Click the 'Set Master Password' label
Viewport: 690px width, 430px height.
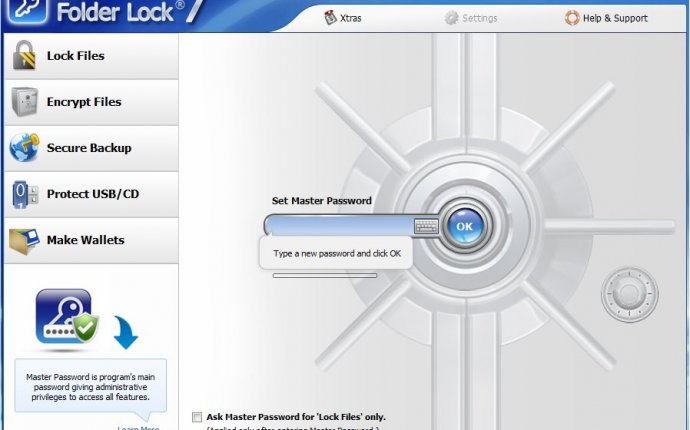click(322, 201)
